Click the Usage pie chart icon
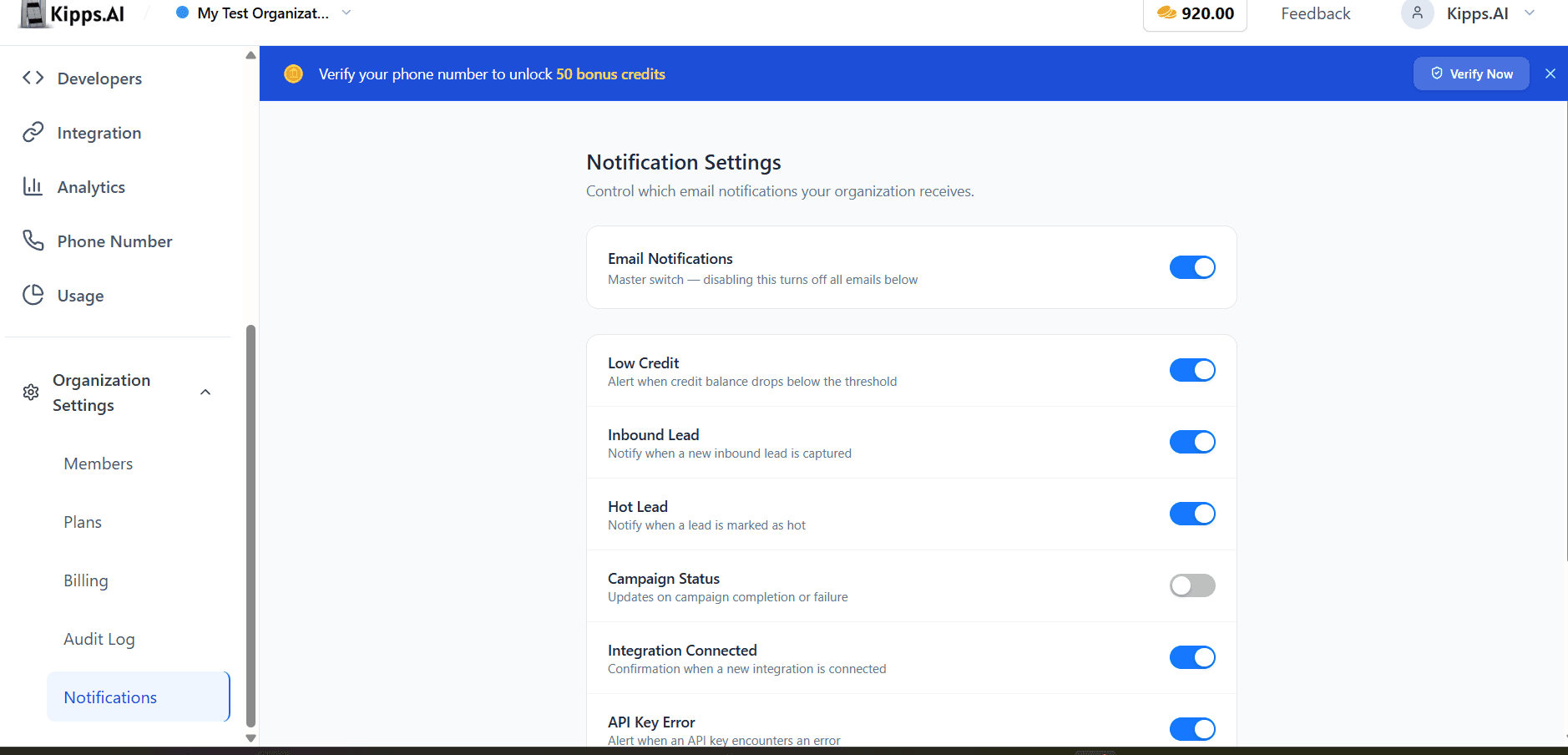The width and height of the screenshot is (1568, 755). coord(33,295)
